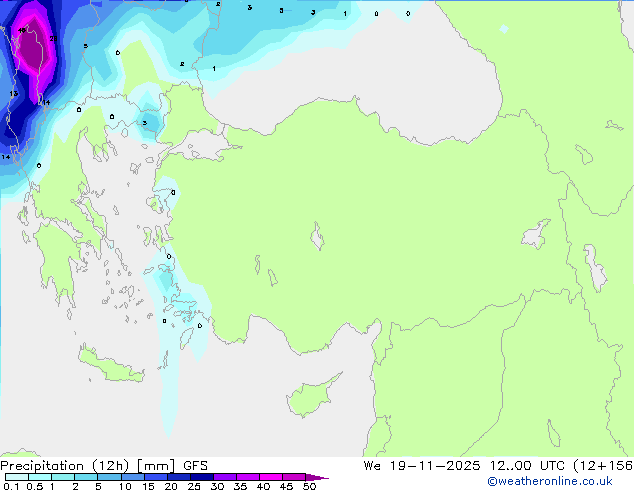Click the "(12+156" forecast offset text
634x490 pixels.
pyautogui.click(x=603, y=466)
